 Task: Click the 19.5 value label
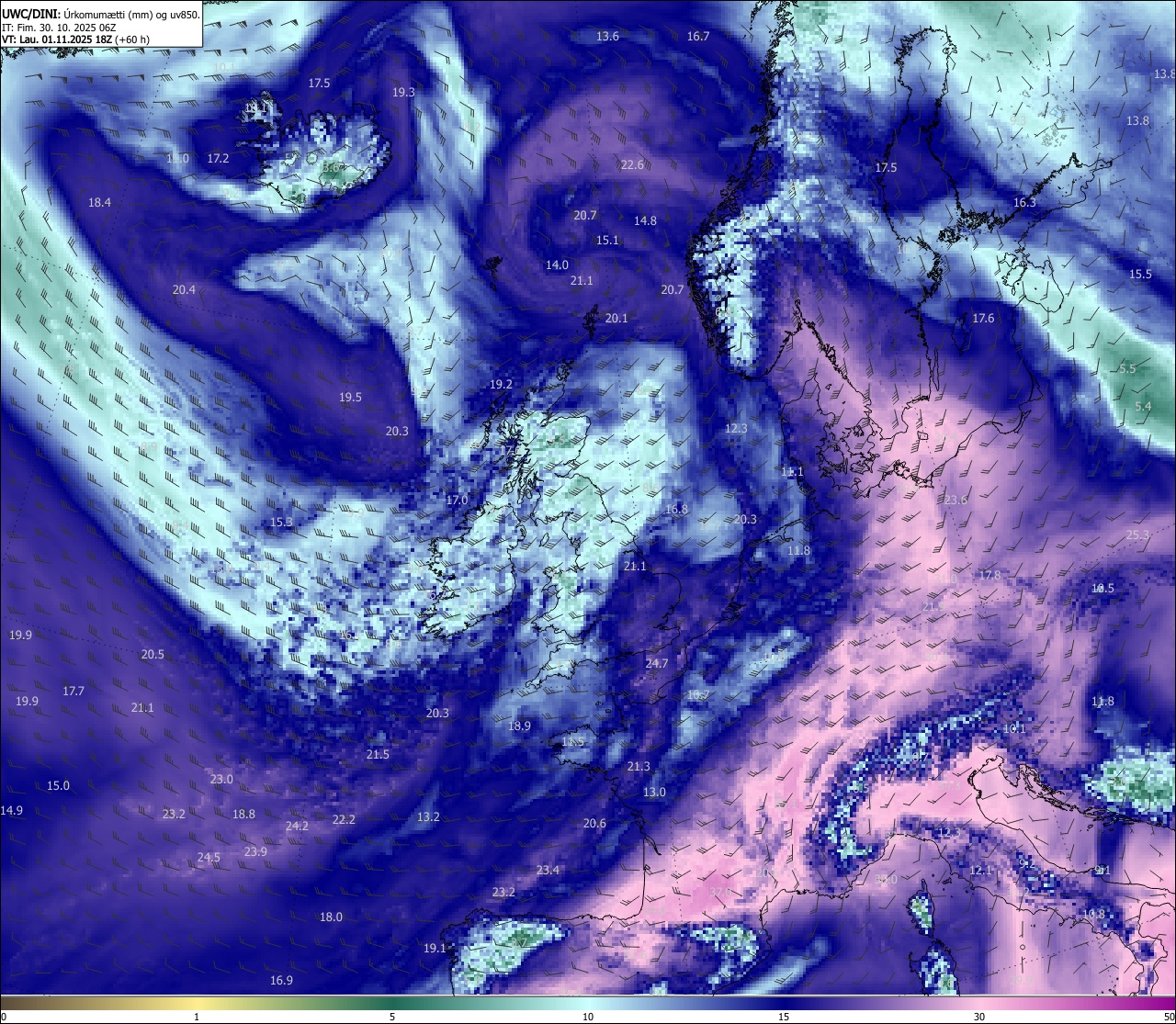pos(350,398)
